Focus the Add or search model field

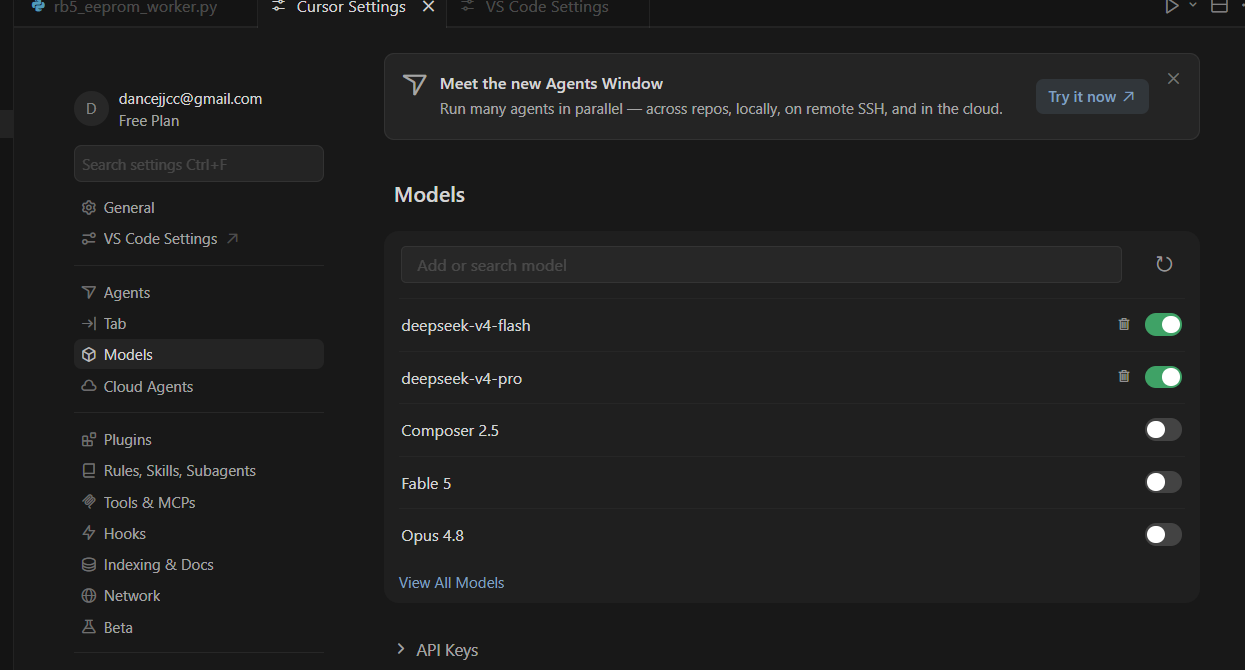point(761,265)
